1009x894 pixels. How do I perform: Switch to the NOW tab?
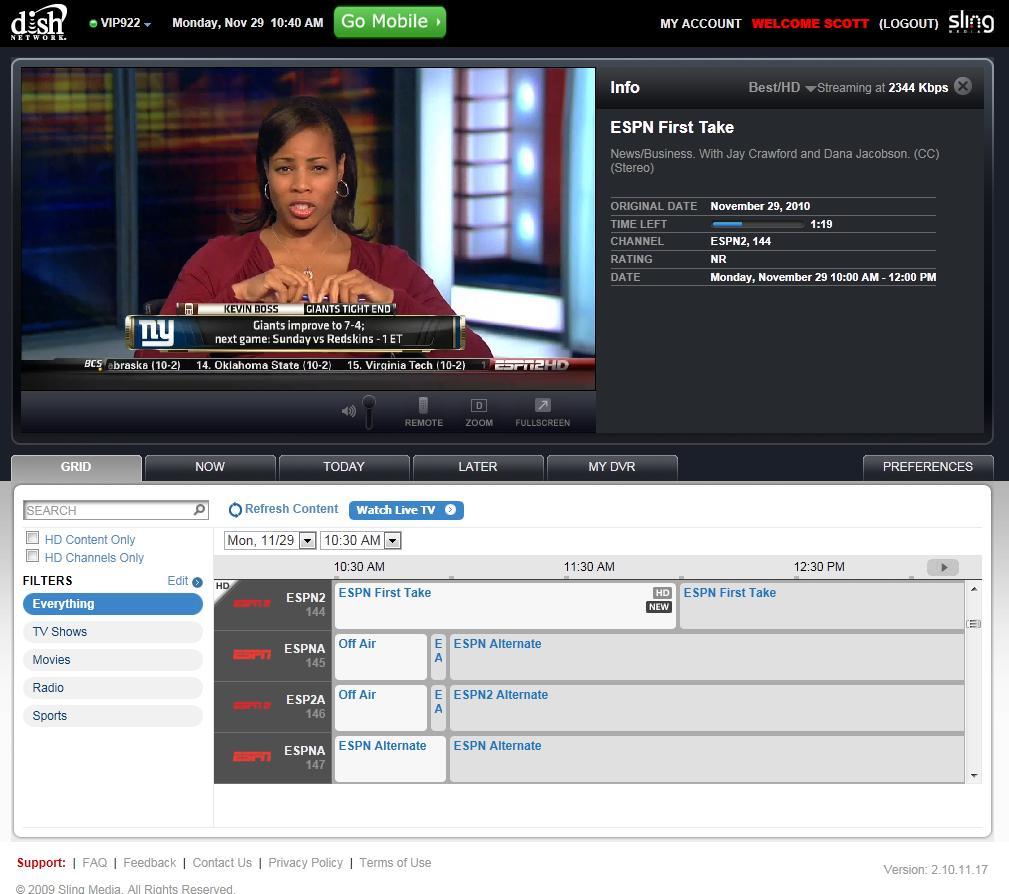point(210,467)
